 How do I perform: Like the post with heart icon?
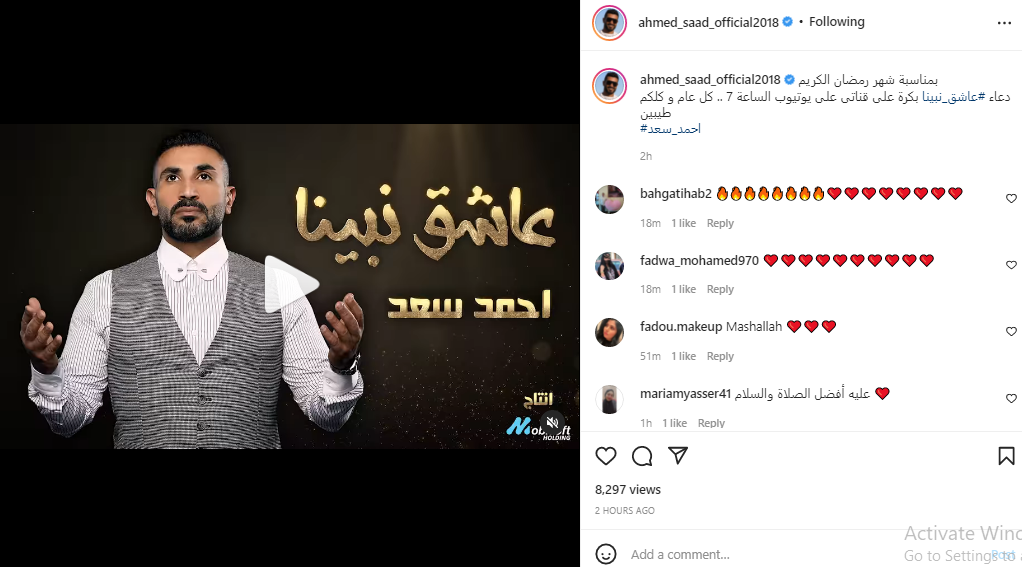[x=606, y=456]
